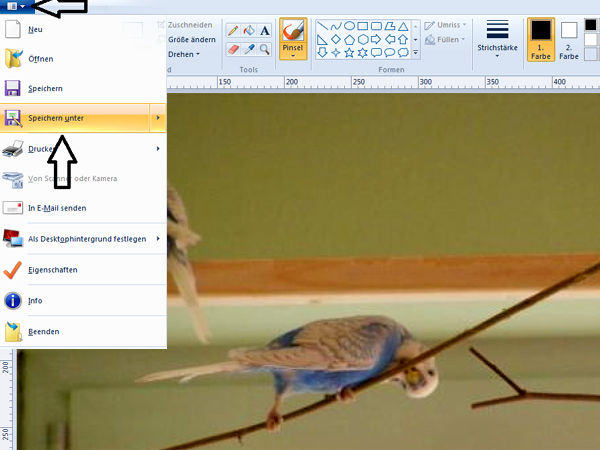Pick the black palette swatch
Viewport: 600px width, 450px height.
(x=591, y=25)
